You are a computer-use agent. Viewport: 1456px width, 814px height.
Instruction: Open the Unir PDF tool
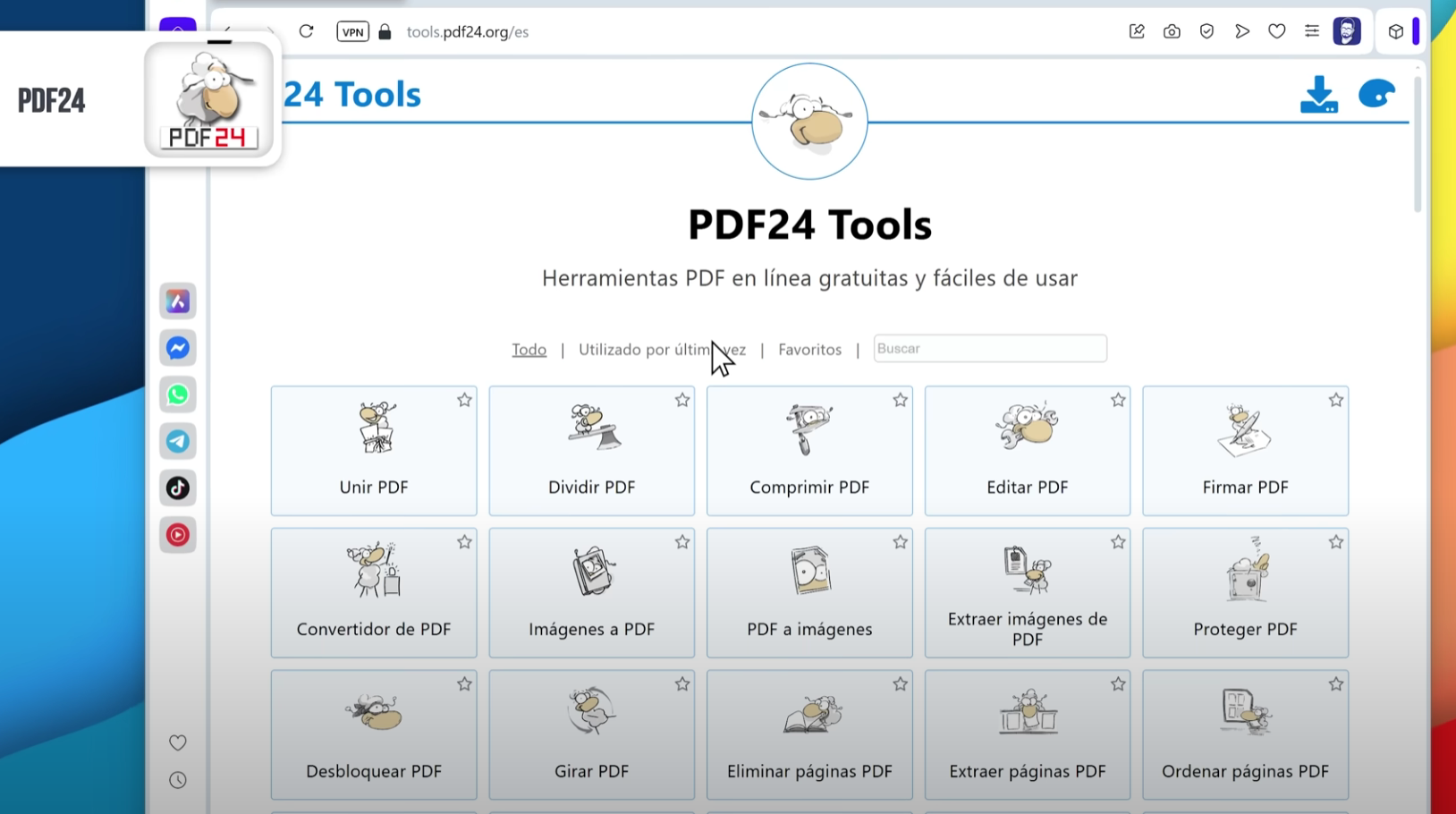373,451
